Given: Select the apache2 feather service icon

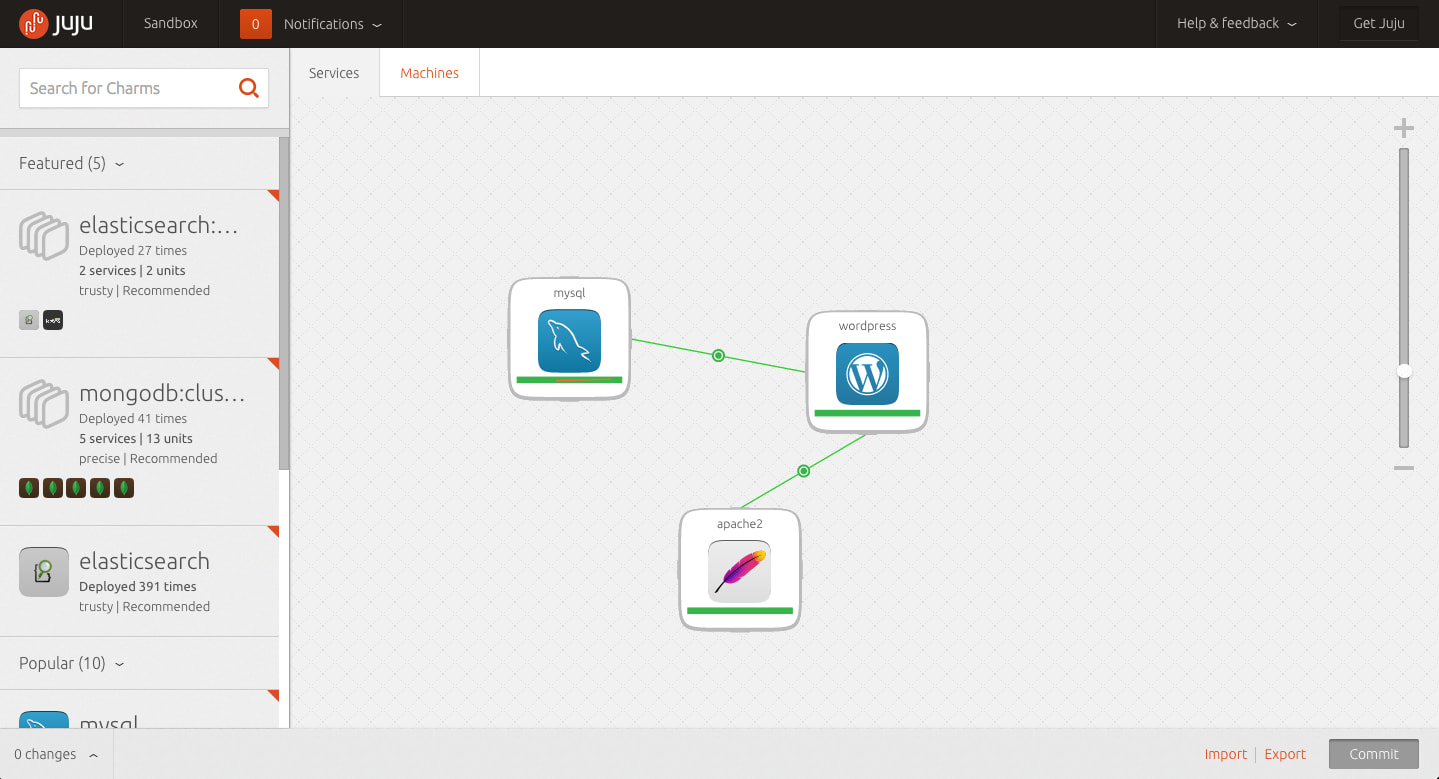Looking at the screenshot, I should coord(739,571).
